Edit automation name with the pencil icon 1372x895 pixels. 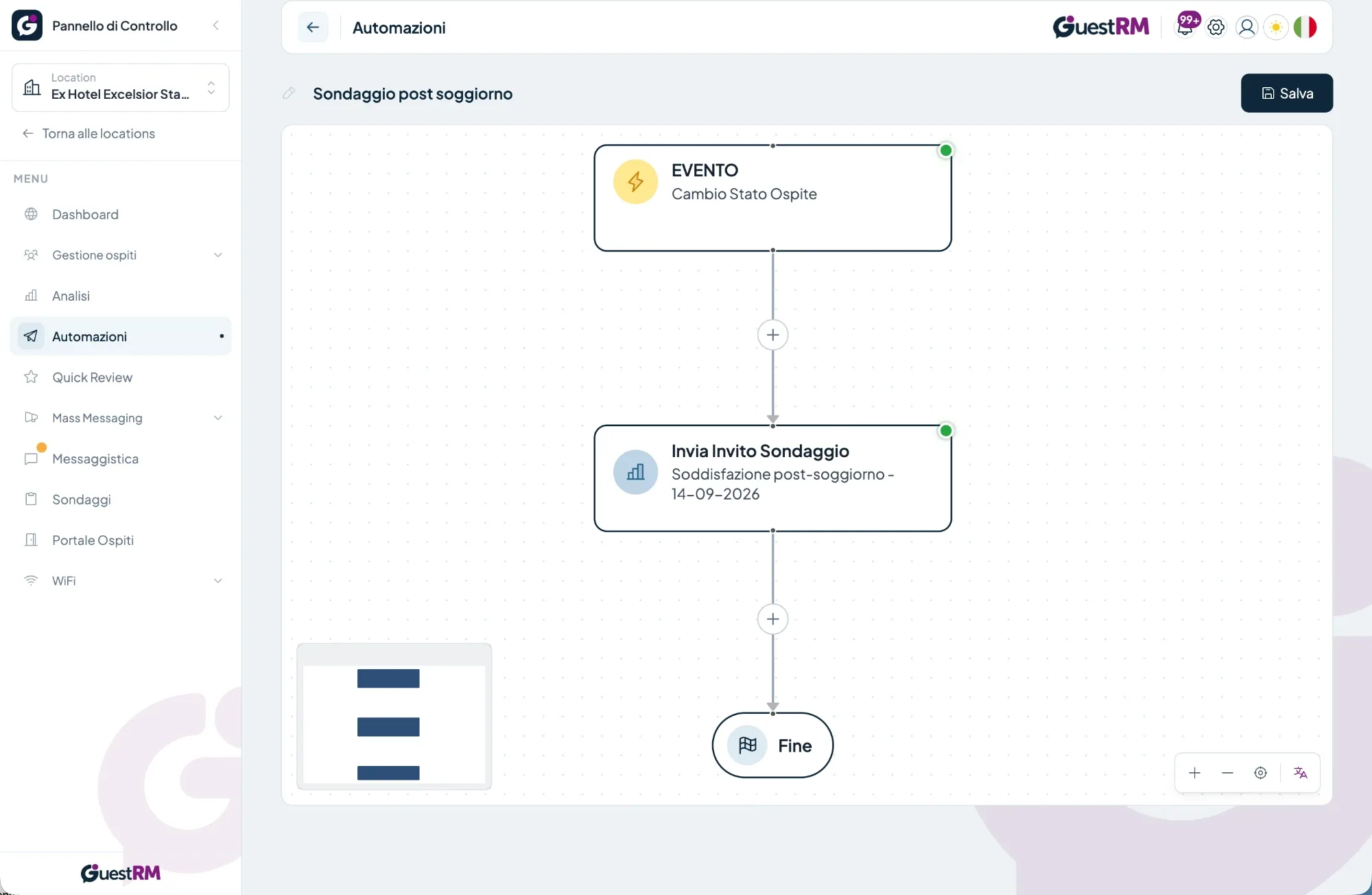click(289, 93)
